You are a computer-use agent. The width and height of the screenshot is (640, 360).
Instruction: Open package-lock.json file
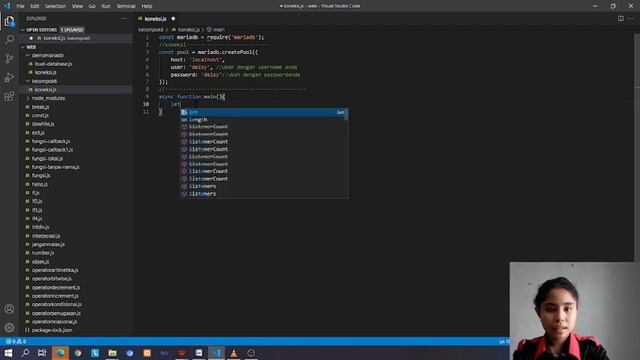point(52,330)
